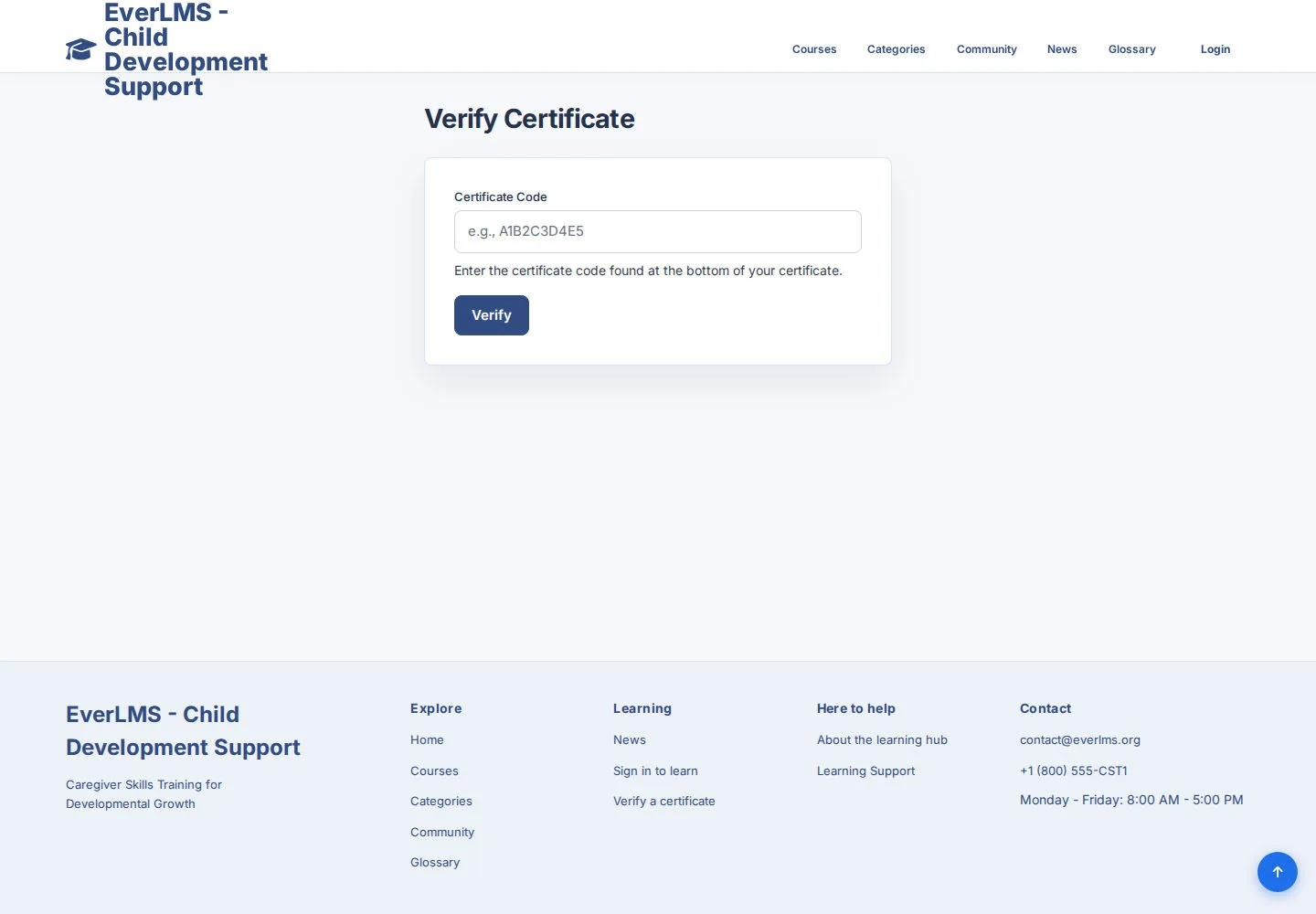Open the footer Categories link
The image size is (1316, 914).
(441, 802)
